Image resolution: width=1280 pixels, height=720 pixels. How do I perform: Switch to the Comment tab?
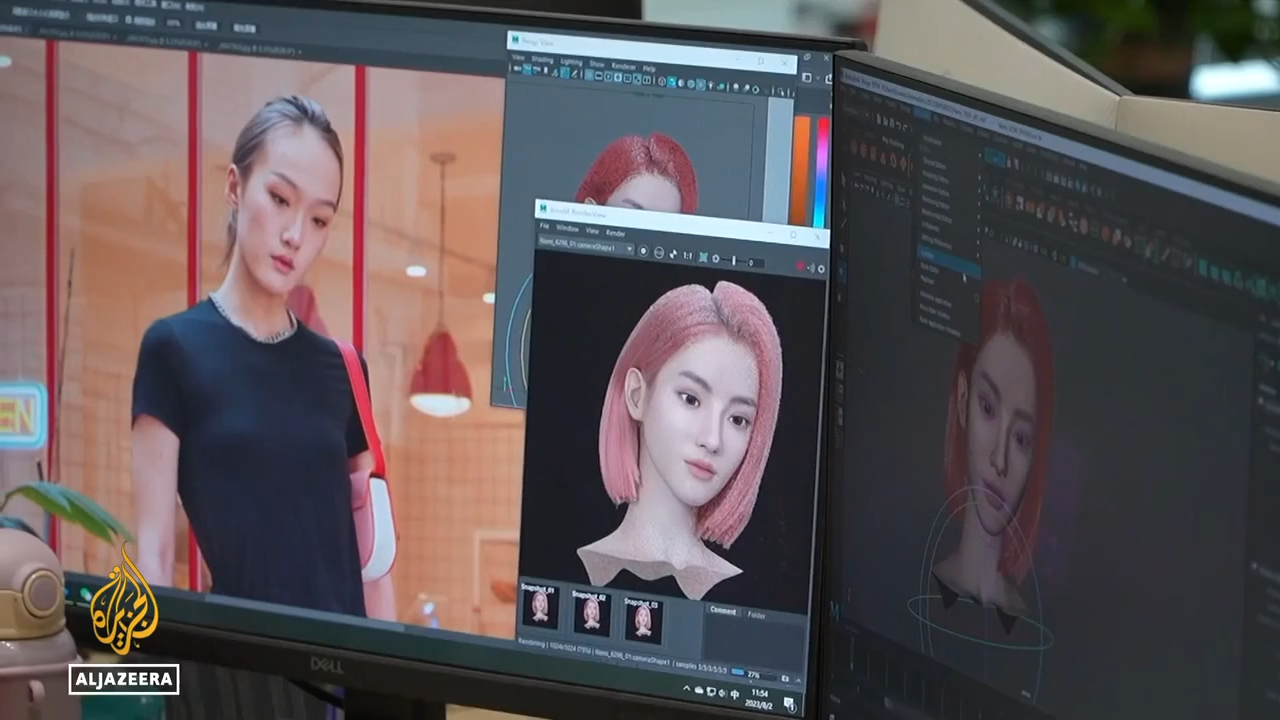pos(722,611)
